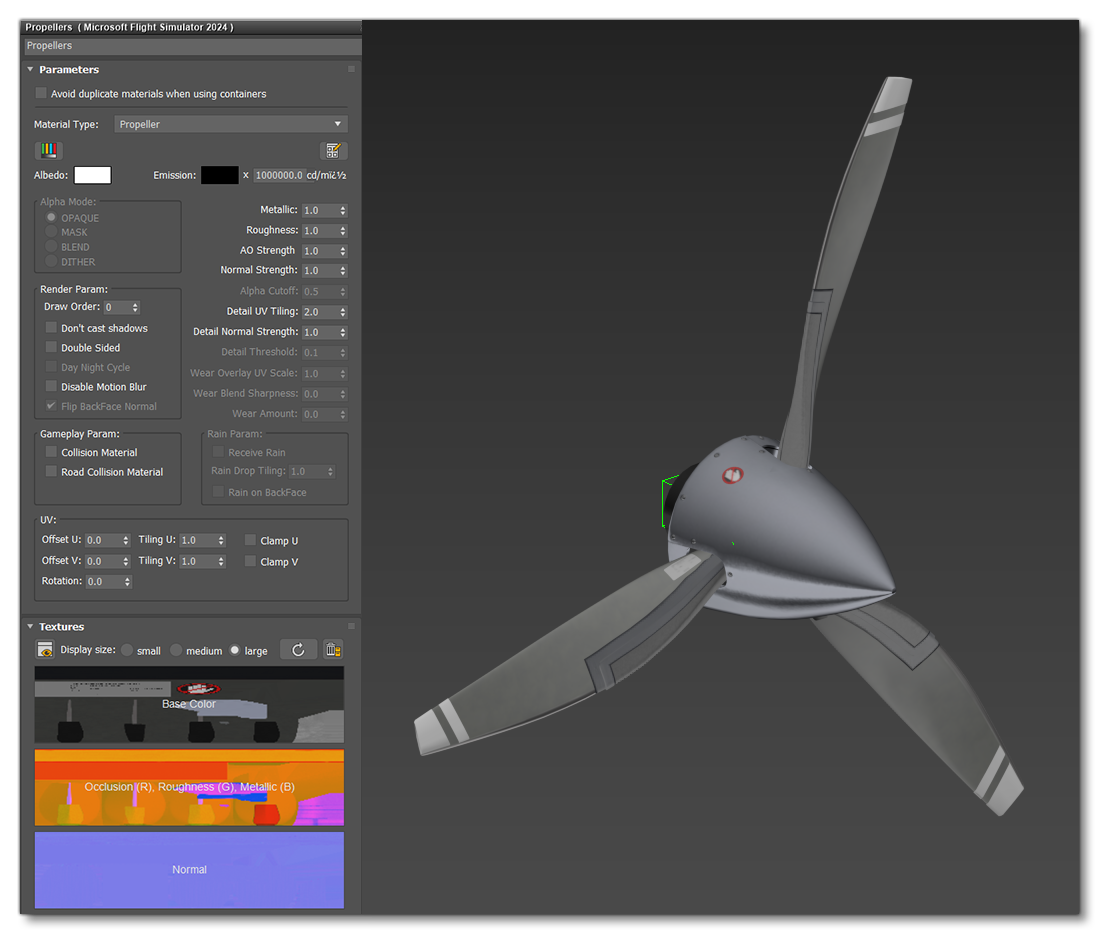Screen dimensions: 1099x934
Task: Collapse the Parameters rollout
Action: (30, 69)
